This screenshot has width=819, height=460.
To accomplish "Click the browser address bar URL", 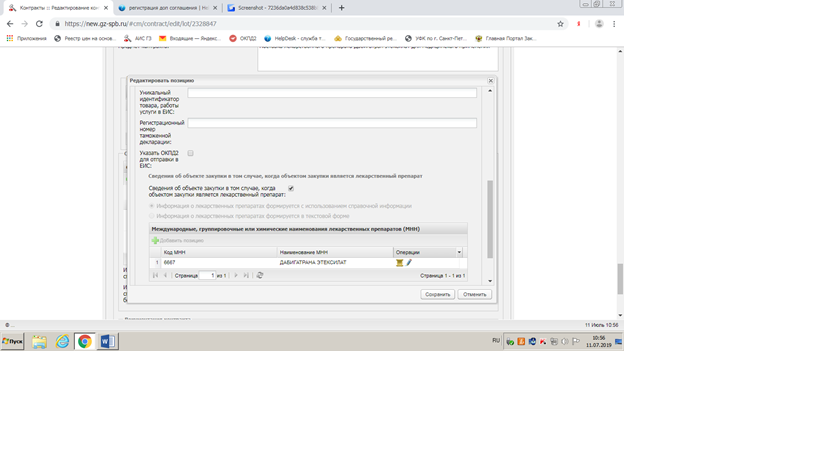I will click(141, 23).
